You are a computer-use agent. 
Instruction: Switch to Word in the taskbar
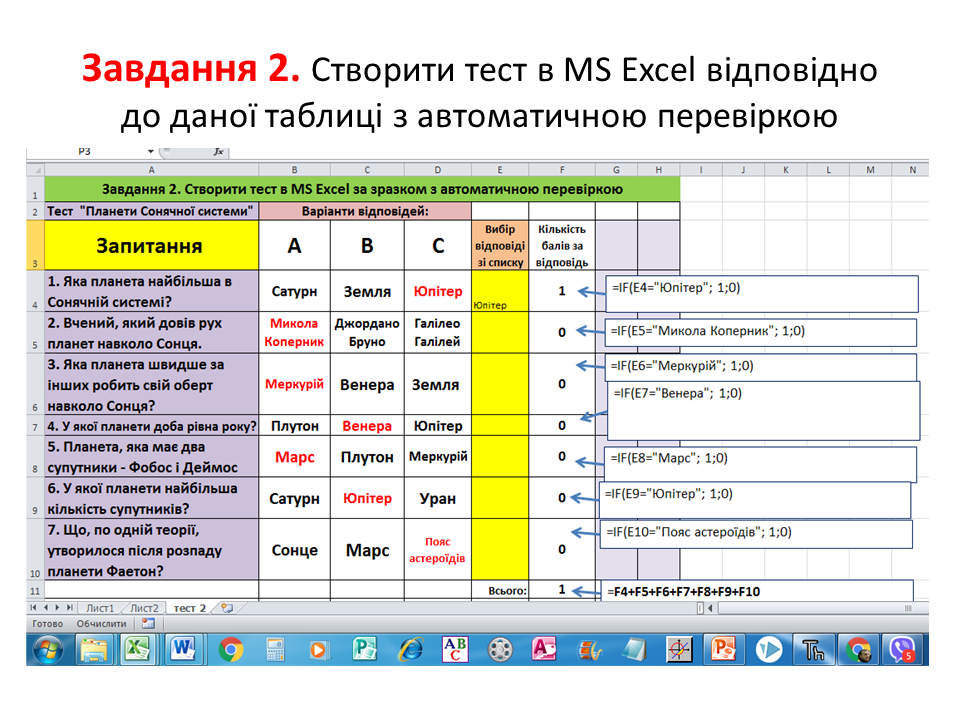(183, 650)
